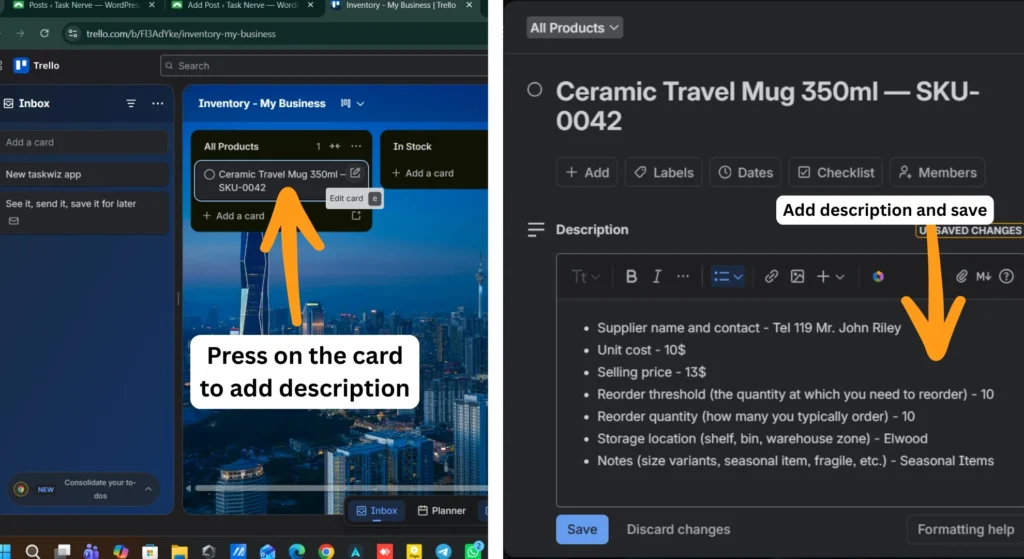Open 'See it, send it, save it for later' card
This screenshot has width=1024, height=559.
pyautogui.click(x=84, y=212)
